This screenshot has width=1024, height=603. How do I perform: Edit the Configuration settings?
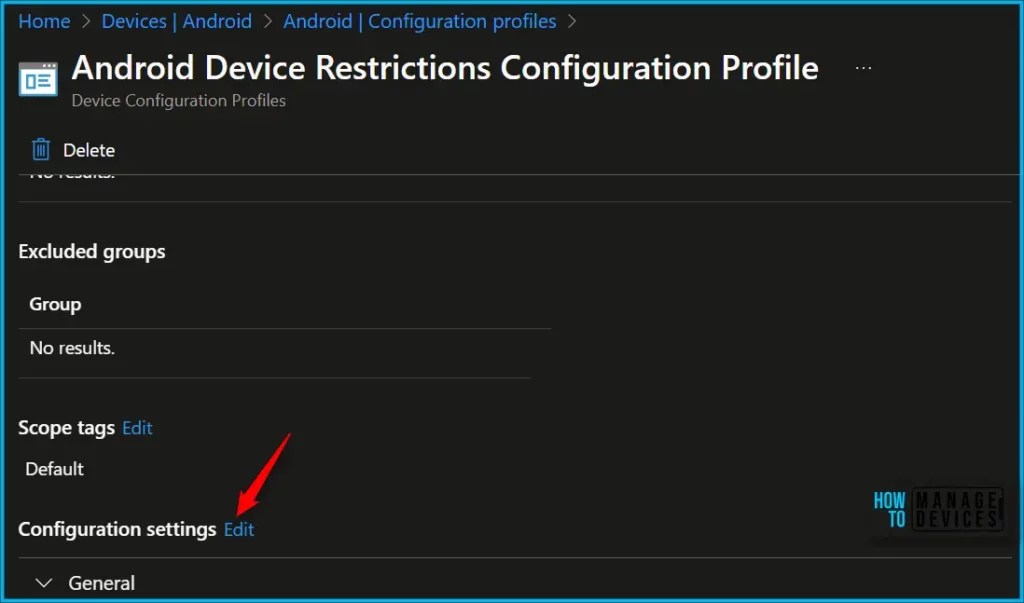point(238,529)
